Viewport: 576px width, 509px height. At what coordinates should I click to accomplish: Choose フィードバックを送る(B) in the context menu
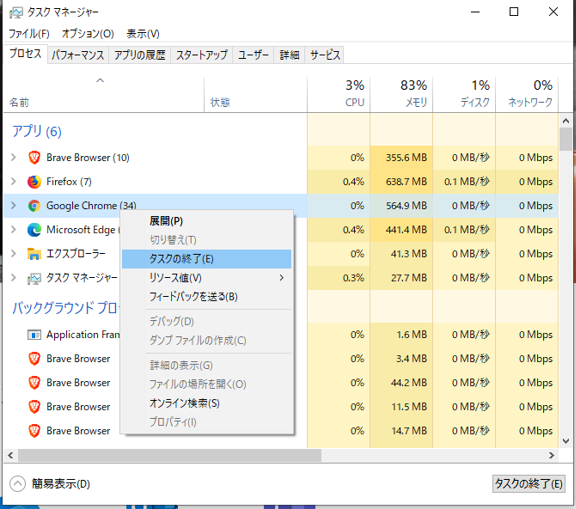[x=206, y=297]
